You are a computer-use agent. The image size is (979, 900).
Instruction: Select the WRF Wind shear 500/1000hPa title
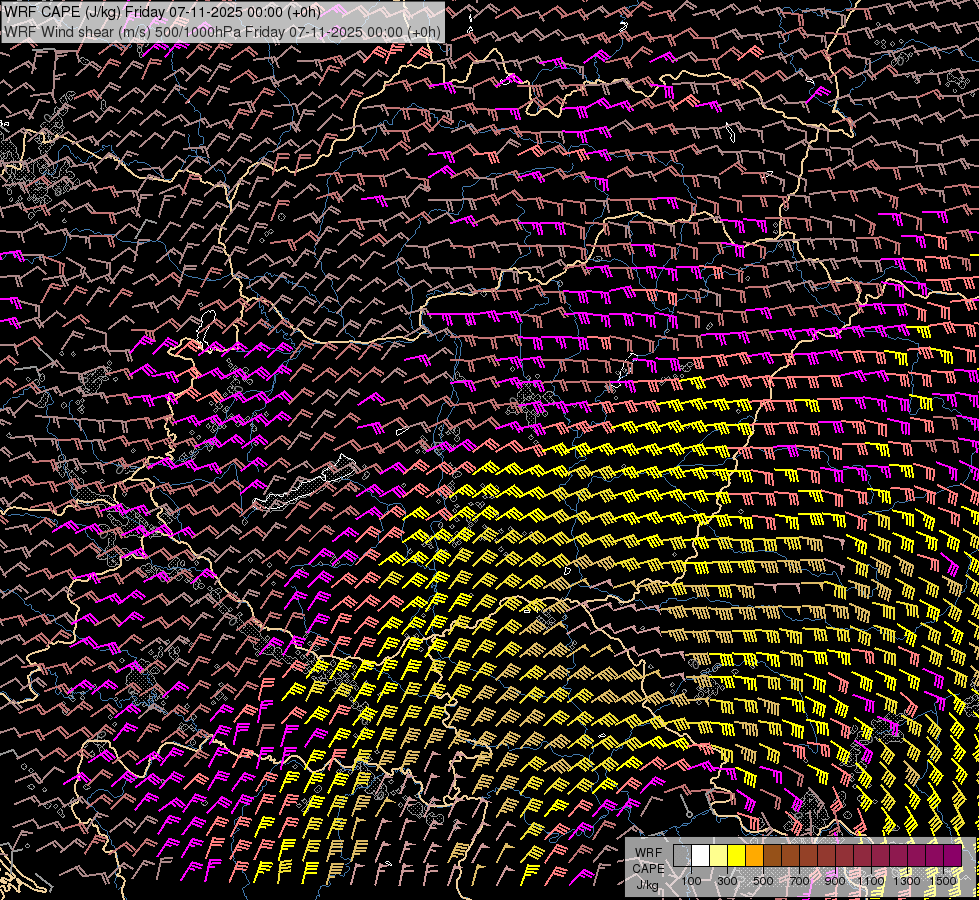[222, 31]
